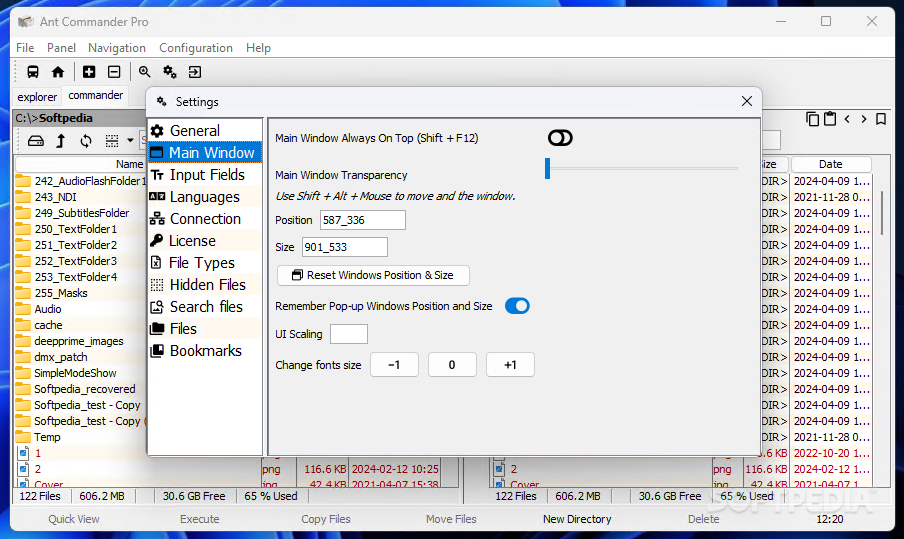Go up one directory in left panel
The height and width of the screenshot is (539, 904).
[61, 141]
